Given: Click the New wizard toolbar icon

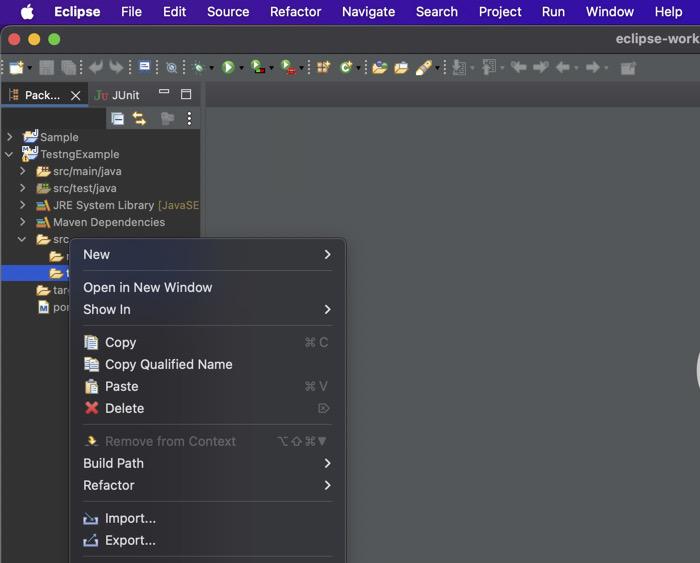Looking at the screenshot, I should pos(17,67).
